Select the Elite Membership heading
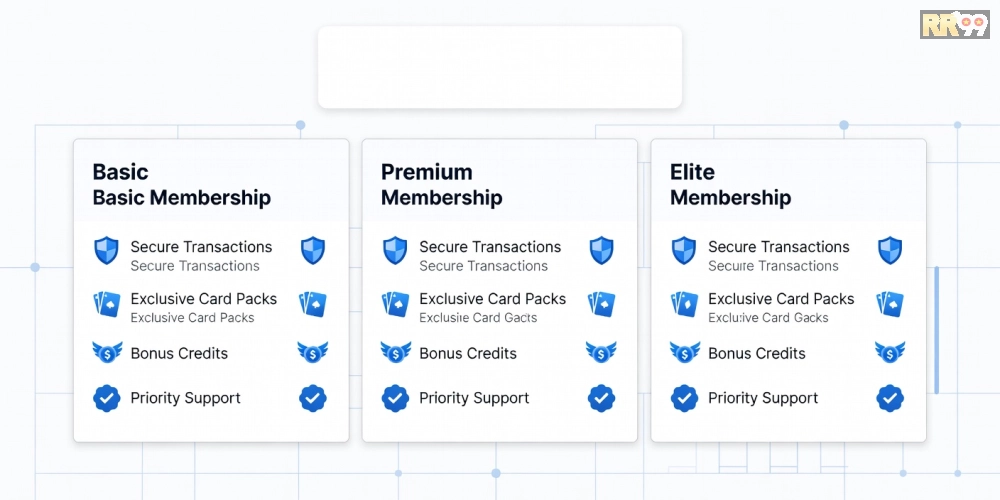 (x=730, y=185)
